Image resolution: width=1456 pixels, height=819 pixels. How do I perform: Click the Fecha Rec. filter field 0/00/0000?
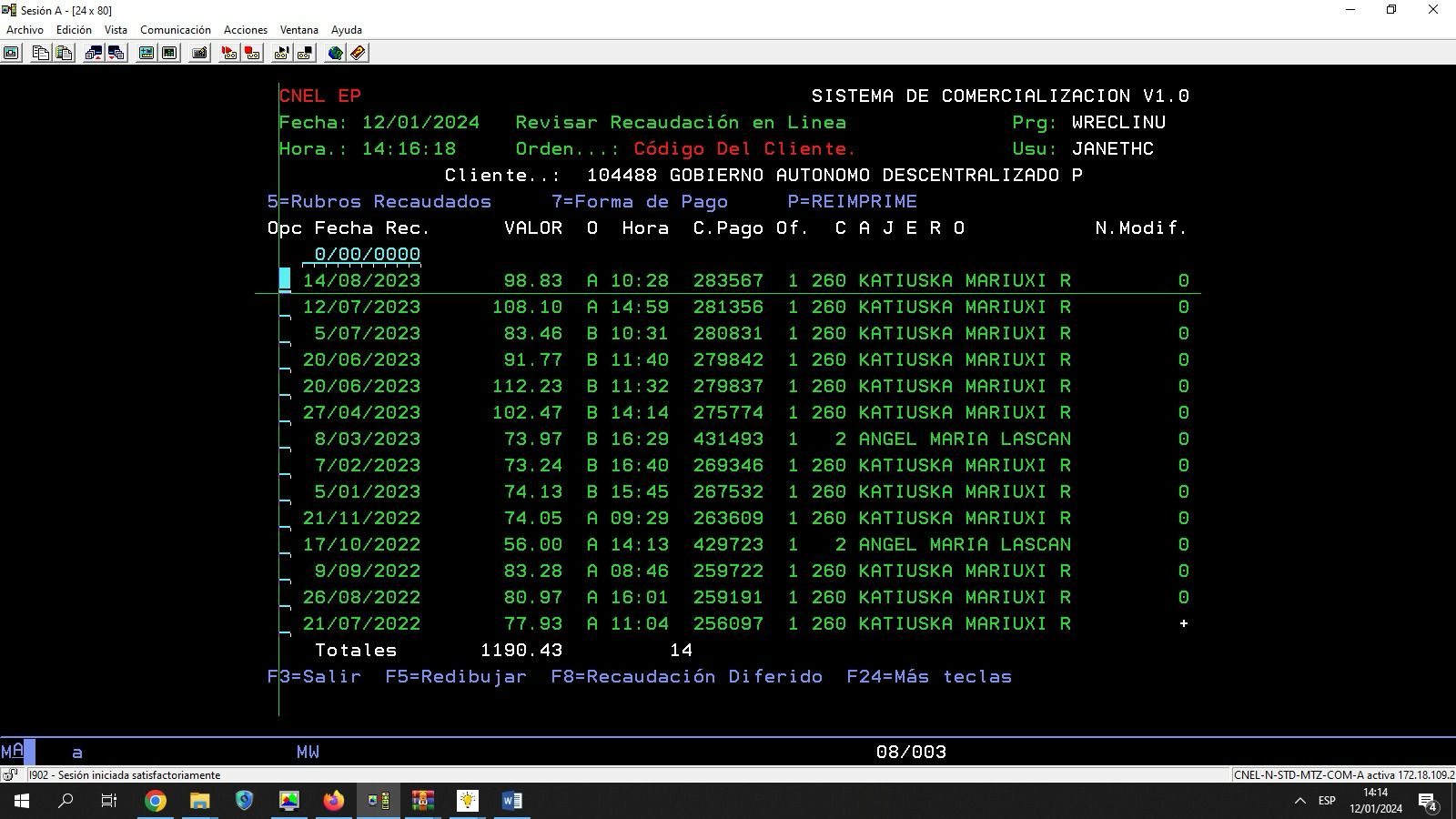367,254
